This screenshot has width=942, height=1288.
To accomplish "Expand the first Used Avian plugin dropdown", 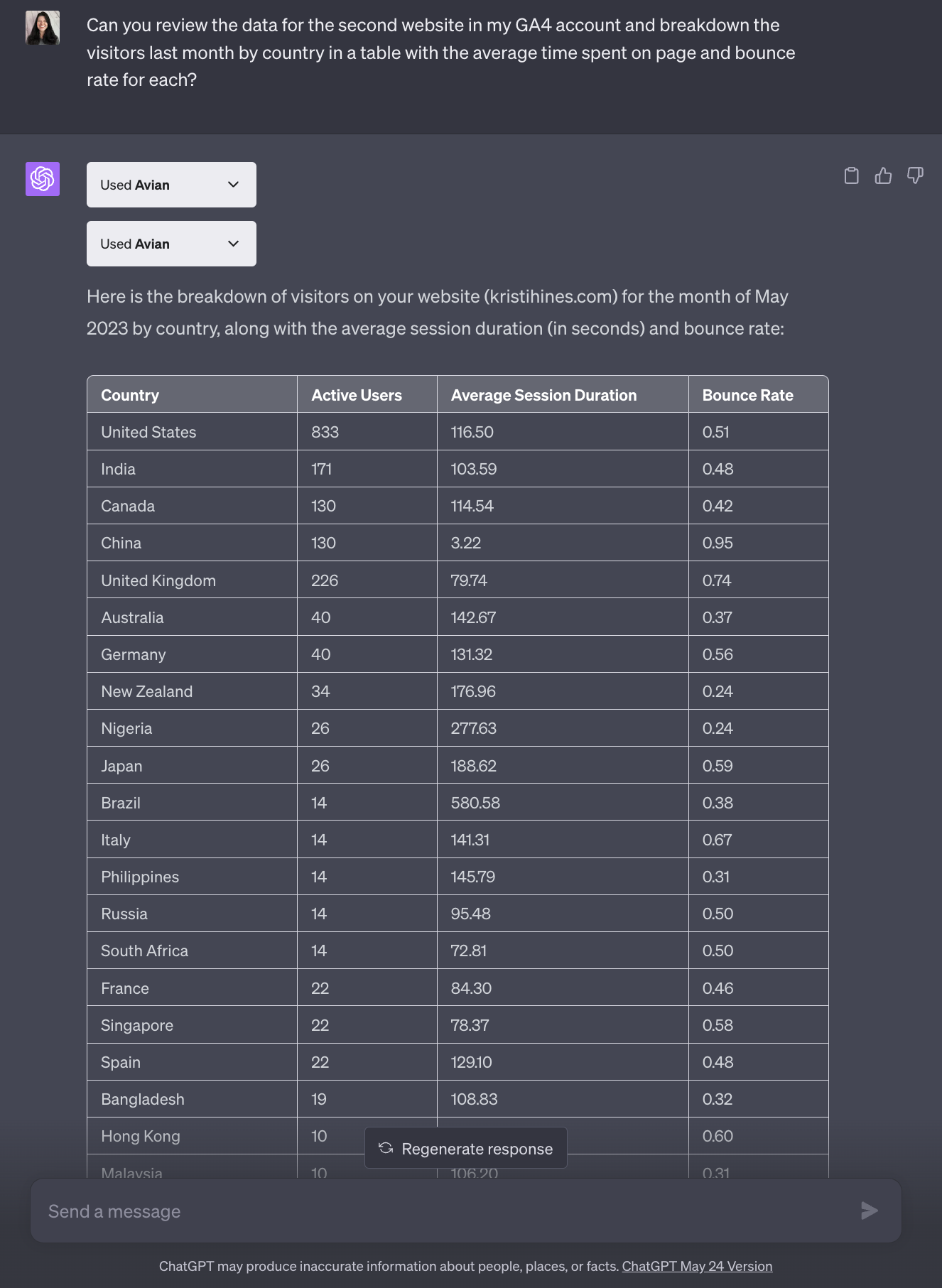I will point(170,184).
